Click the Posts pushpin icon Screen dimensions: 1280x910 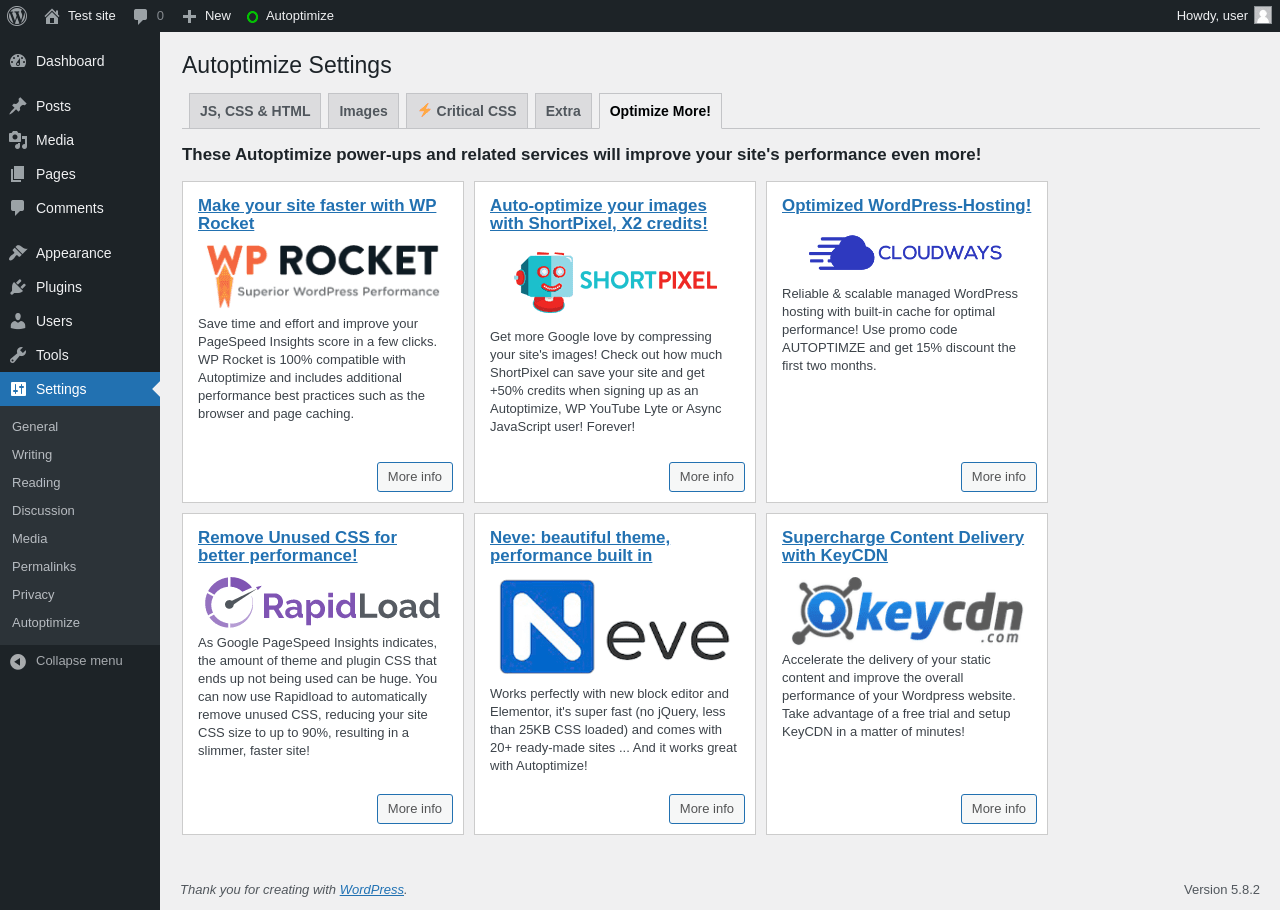click(x=18, y=106)
